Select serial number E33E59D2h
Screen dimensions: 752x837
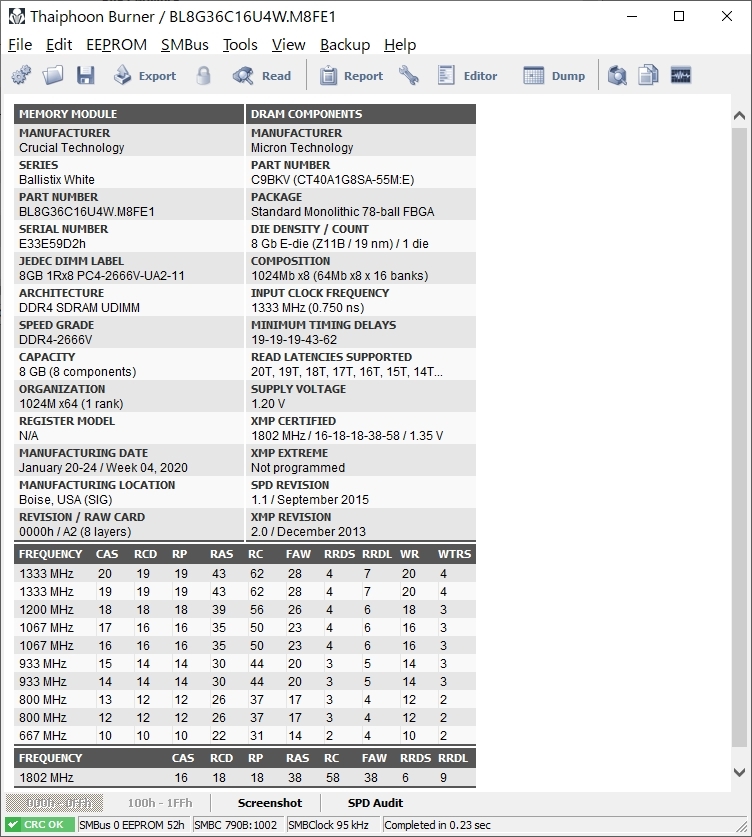(x=52, y=244)
